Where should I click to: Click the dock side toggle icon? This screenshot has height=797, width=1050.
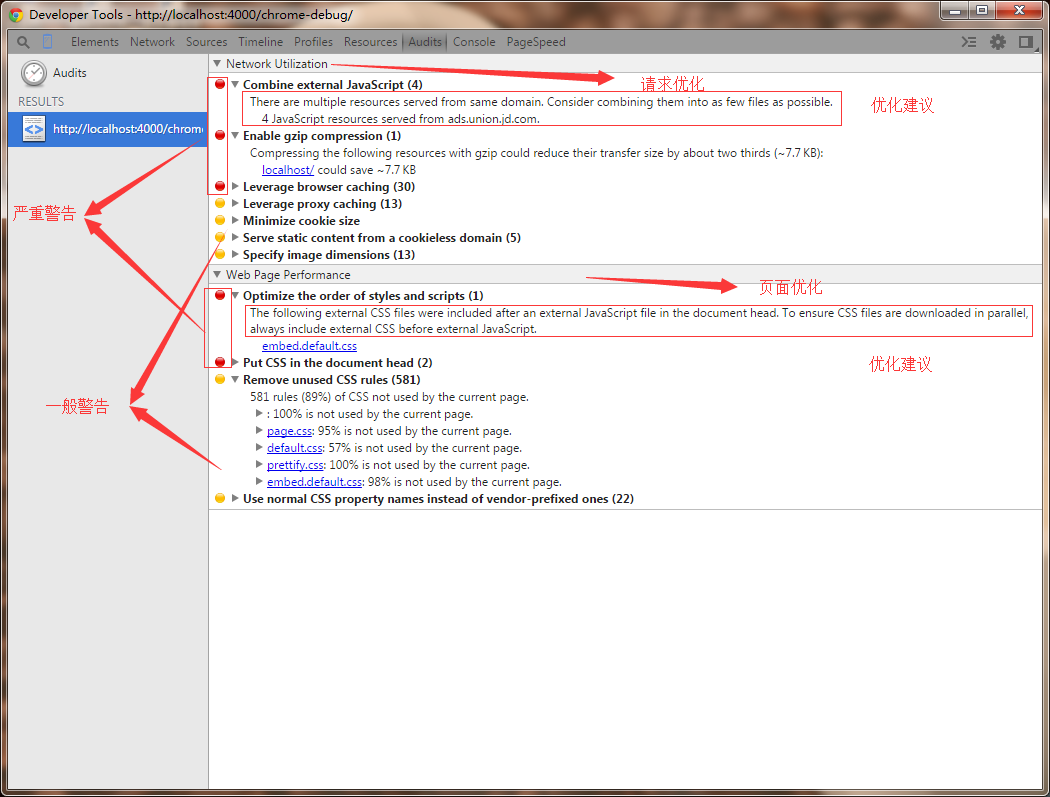[1025, 42]
